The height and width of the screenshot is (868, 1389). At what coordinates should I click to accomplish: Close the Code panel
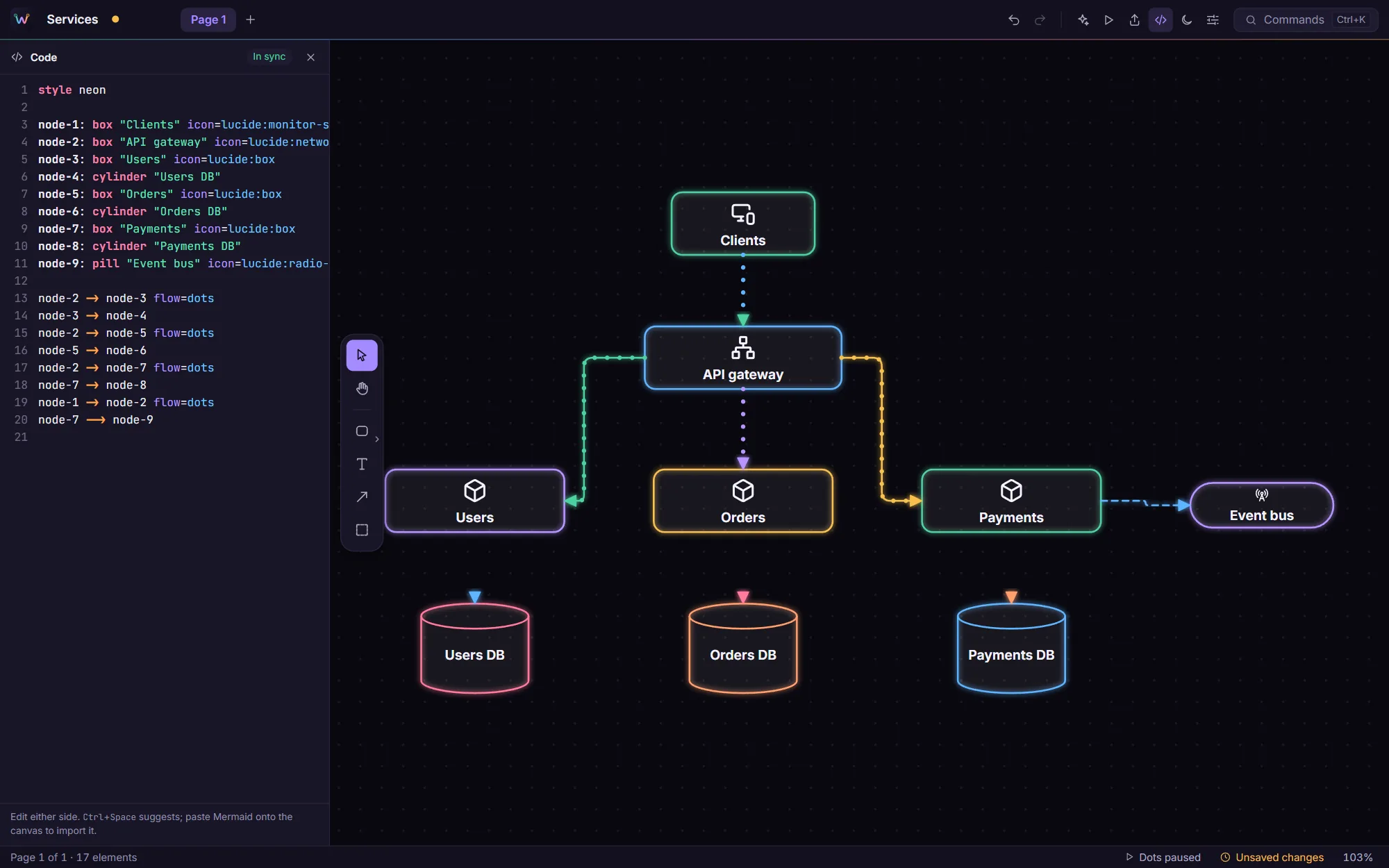coord(310,57)
